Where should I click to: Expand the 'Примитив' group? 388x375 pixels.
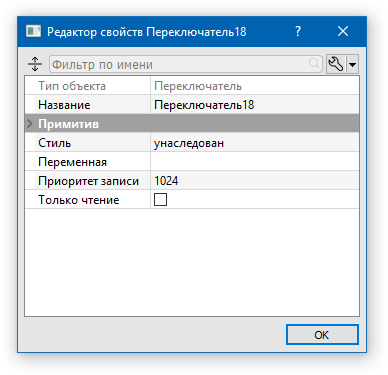(x=30, y=124)
